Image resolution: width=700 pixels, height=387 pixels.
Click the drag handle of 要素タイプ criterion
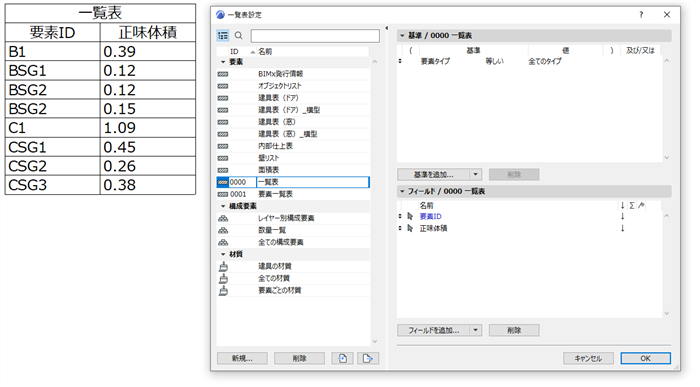[400, 61]
